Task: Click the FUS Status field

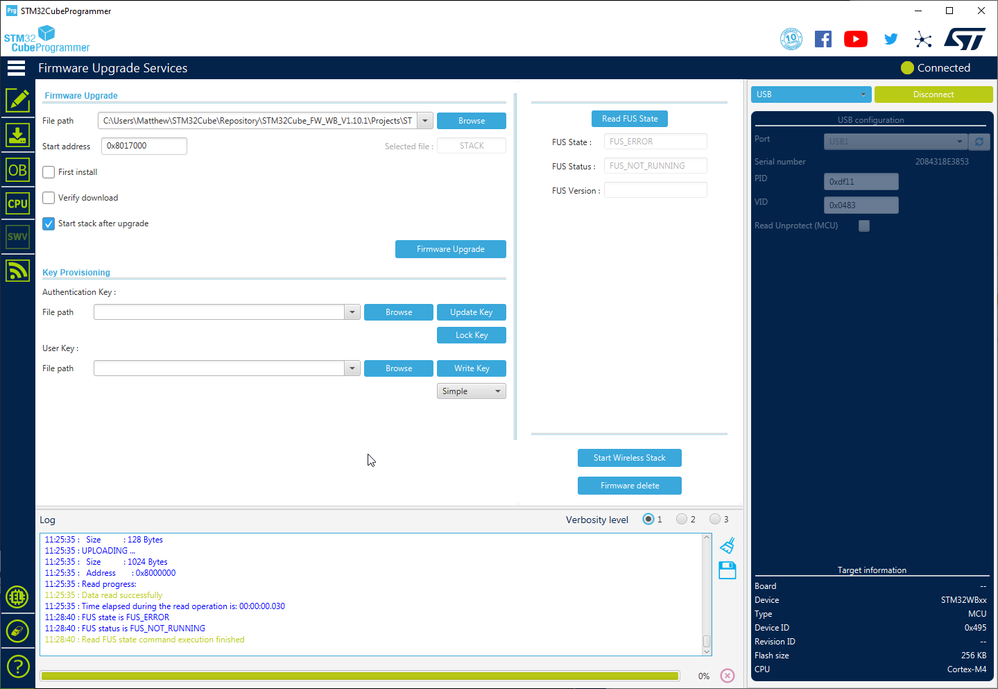Action: point(656,166)
